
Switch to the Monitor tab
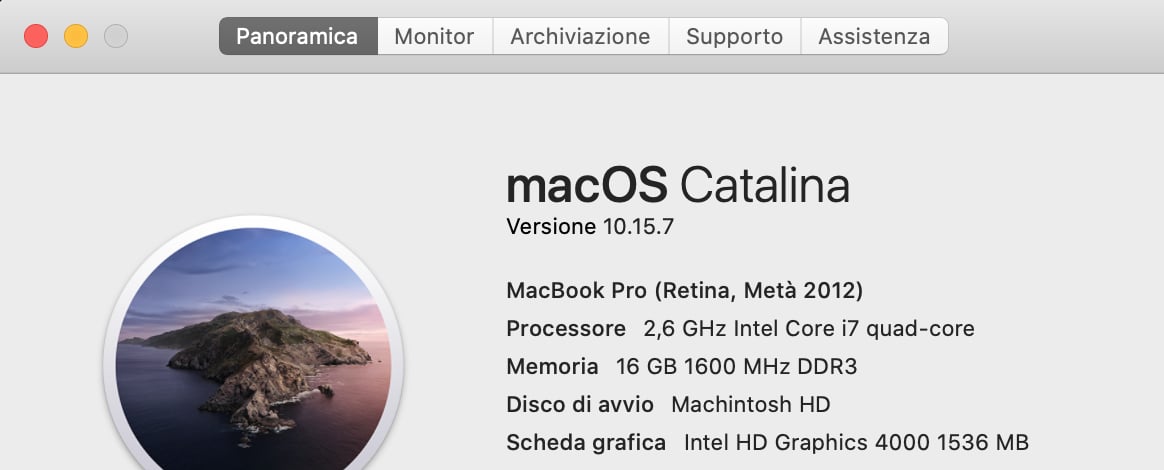click(434, 36)
